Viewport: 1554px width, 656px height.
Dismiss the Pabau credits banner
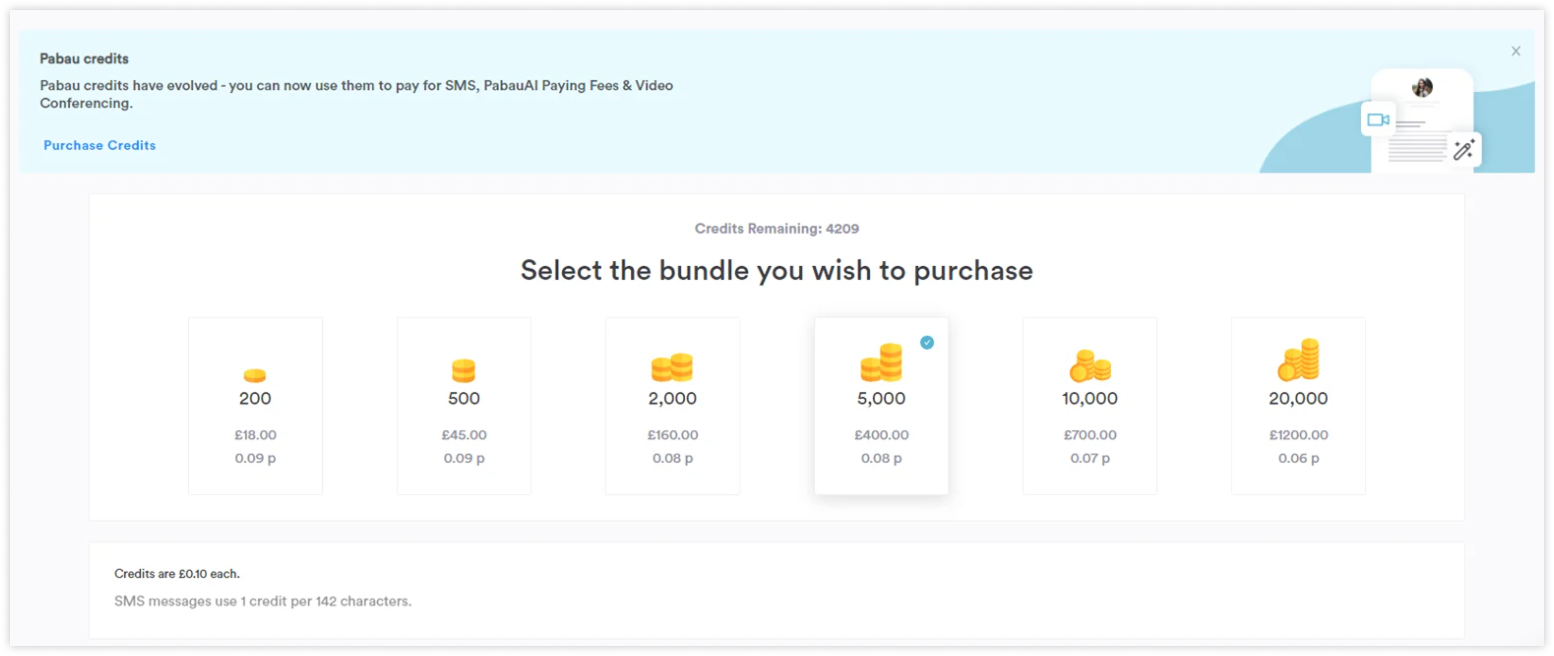[1516, 51]
